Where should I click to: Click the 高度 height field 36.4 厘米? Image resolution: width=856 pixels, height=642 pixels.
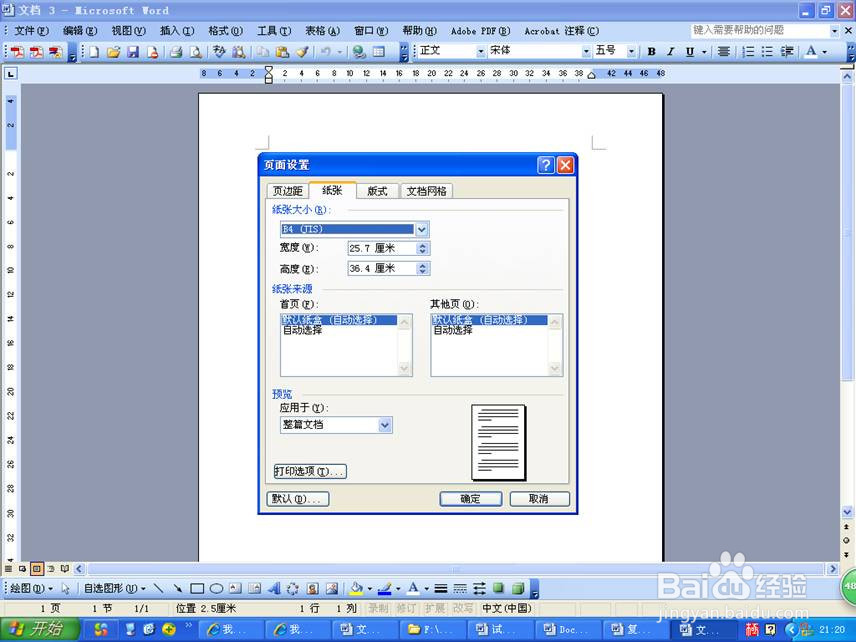tap(382, 269)
